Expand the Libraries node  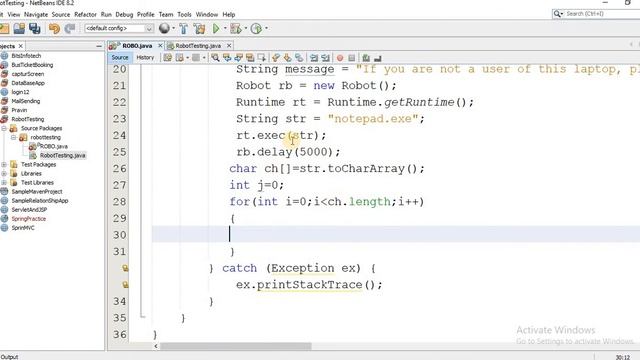4,173
